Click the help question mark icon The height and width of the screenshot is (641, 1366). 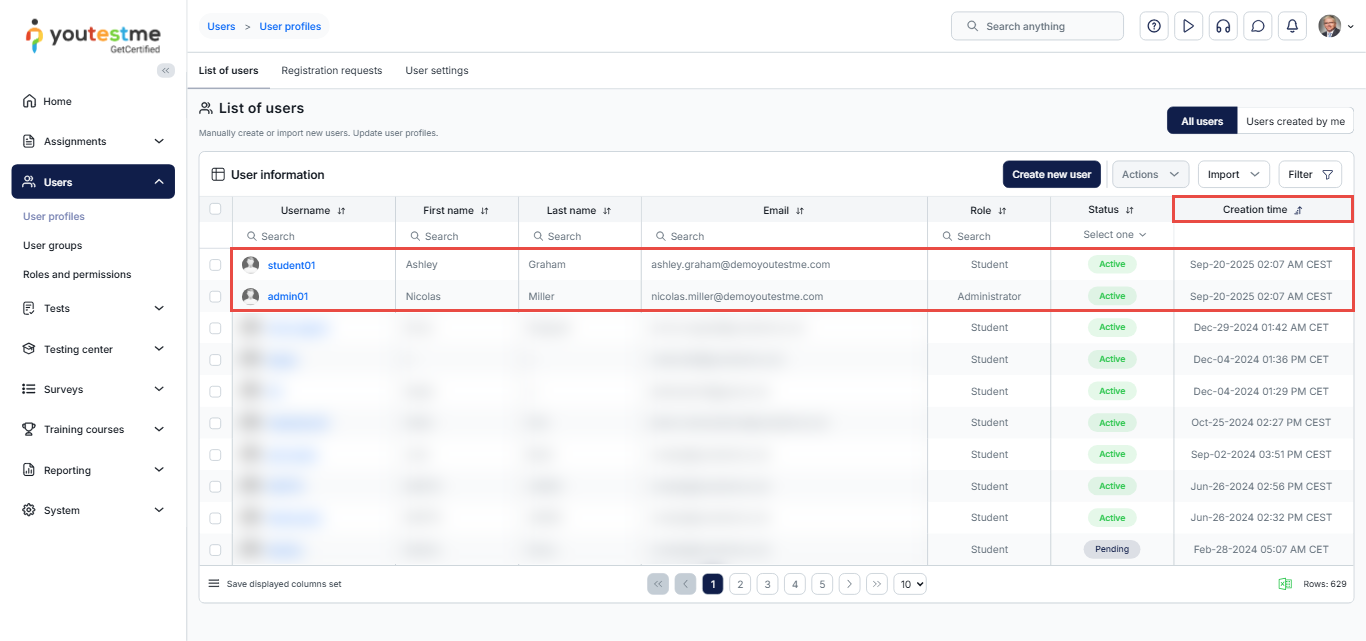(x=1154, y=26)
